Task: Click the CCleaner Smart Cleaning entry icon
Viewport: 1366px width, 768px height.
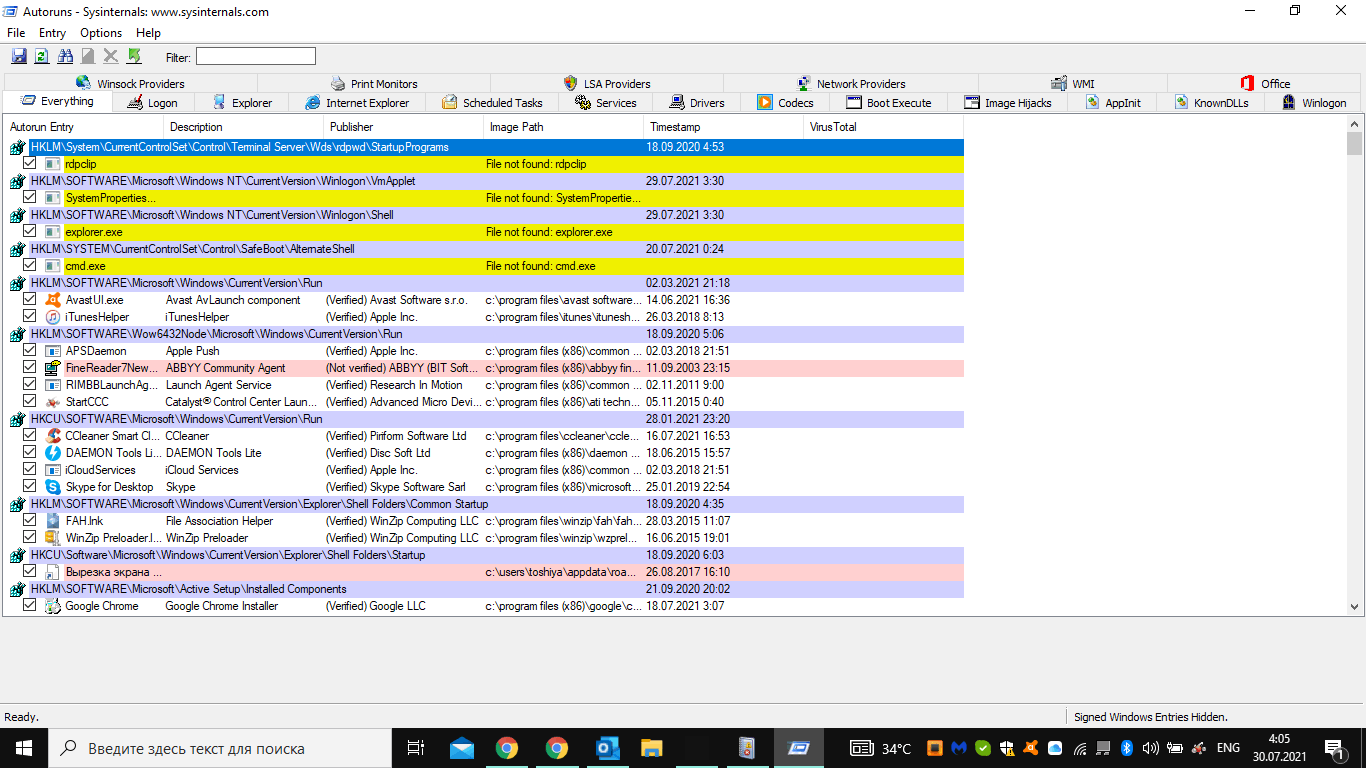Action: 53,436
